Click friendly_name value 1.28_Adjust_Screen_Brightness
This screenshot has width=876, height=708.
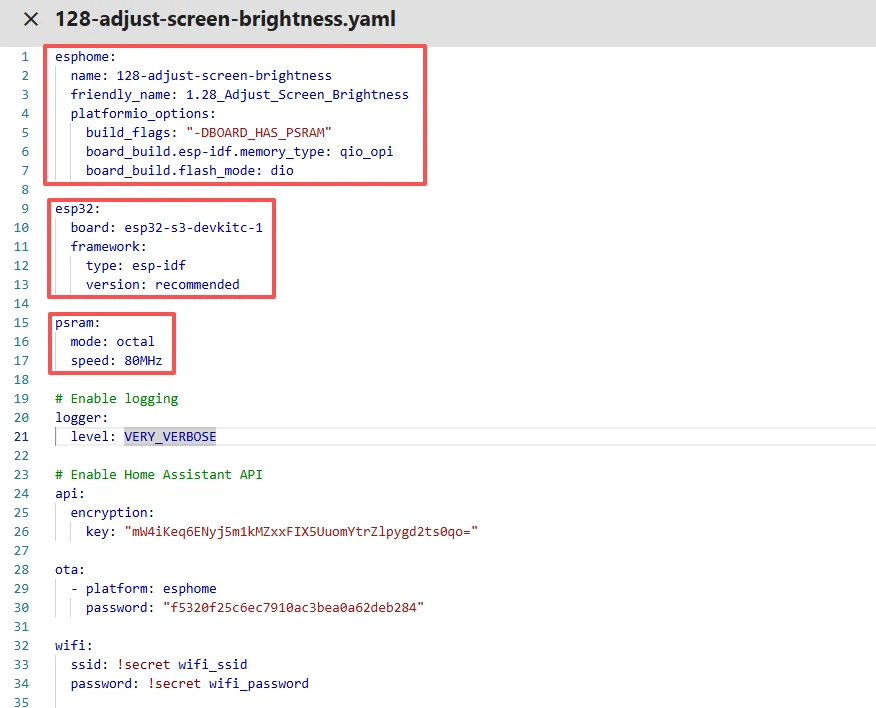click(297, 95)
